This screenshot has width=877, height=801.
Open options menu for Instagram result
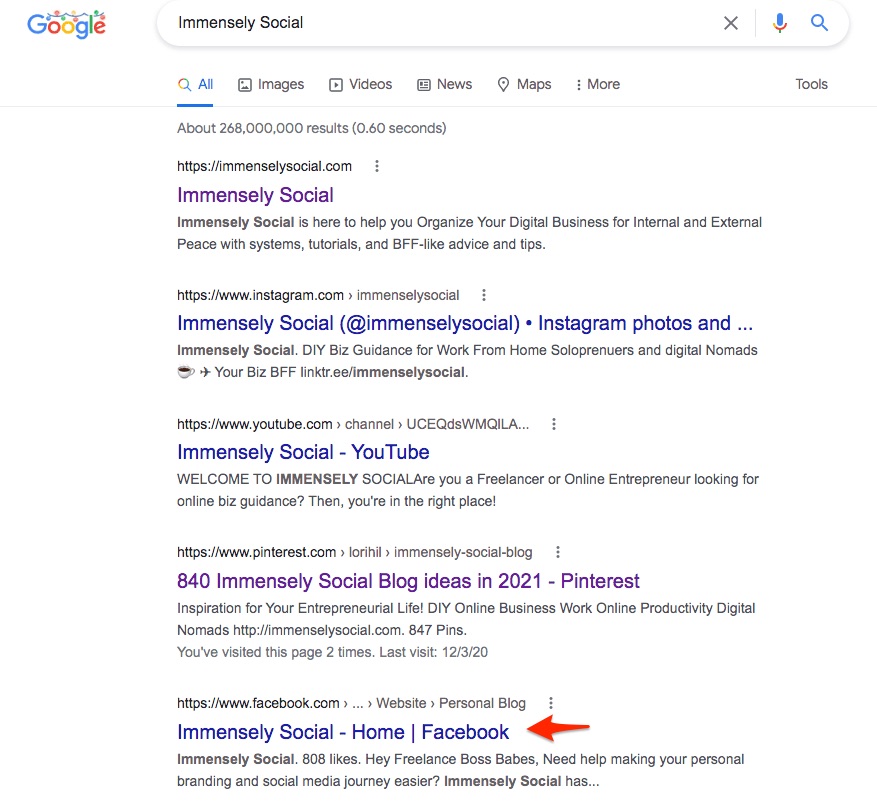click(x=484, y=295)
